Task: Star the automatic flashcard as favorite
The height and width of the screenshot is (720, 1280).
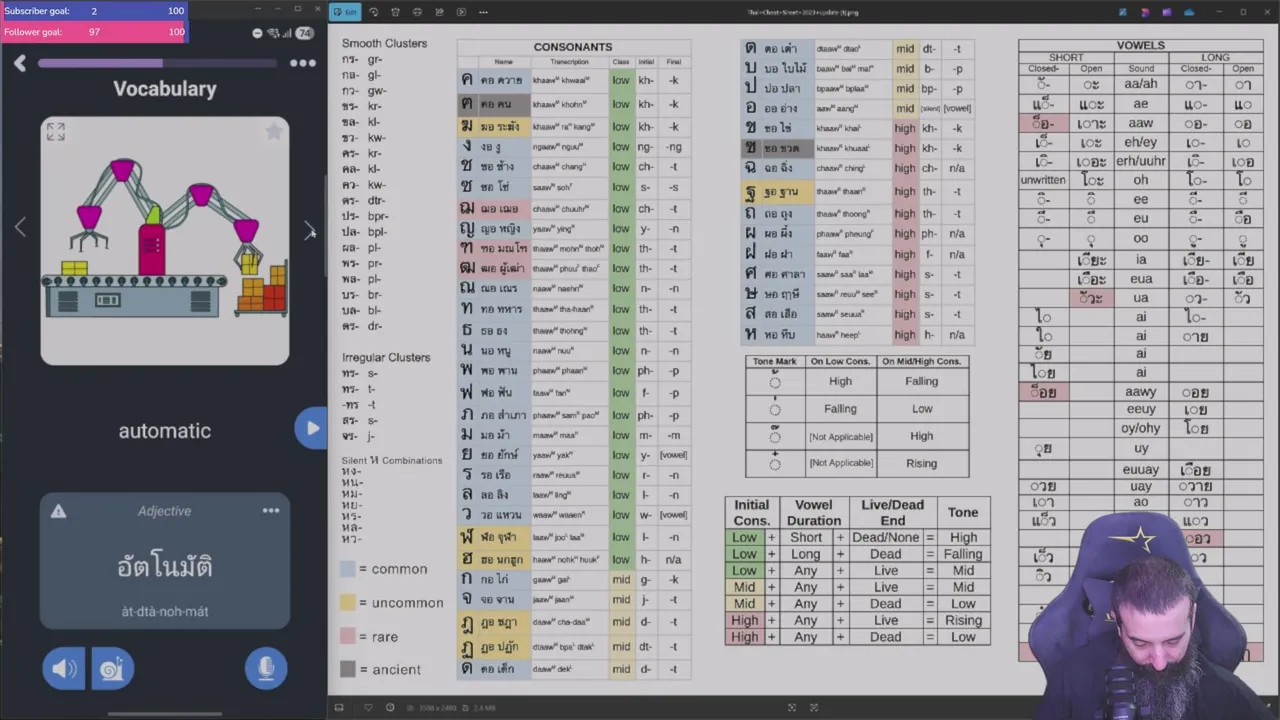Action: pyautogui.click(x=273, y=131)
